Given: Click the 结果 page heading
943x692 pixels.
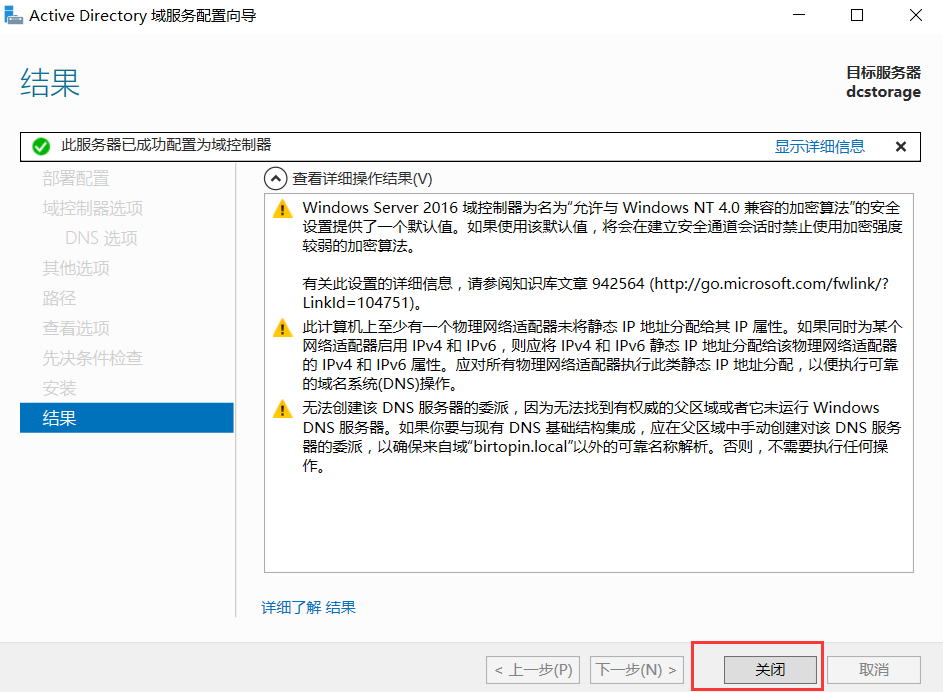Looking at the screenshot, I should point(50,82).
